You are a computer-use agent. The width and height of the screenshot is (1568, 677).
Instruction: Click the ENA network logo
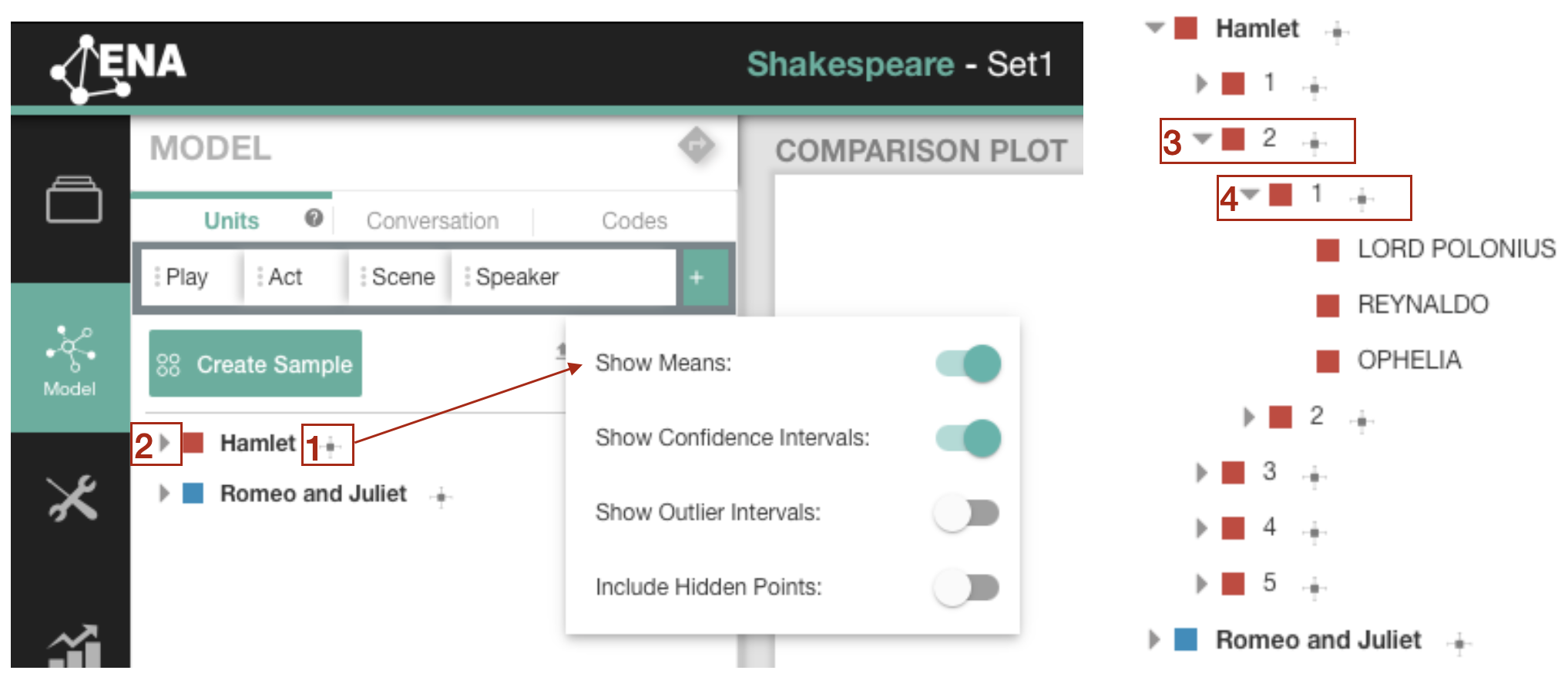click(117, 65)
